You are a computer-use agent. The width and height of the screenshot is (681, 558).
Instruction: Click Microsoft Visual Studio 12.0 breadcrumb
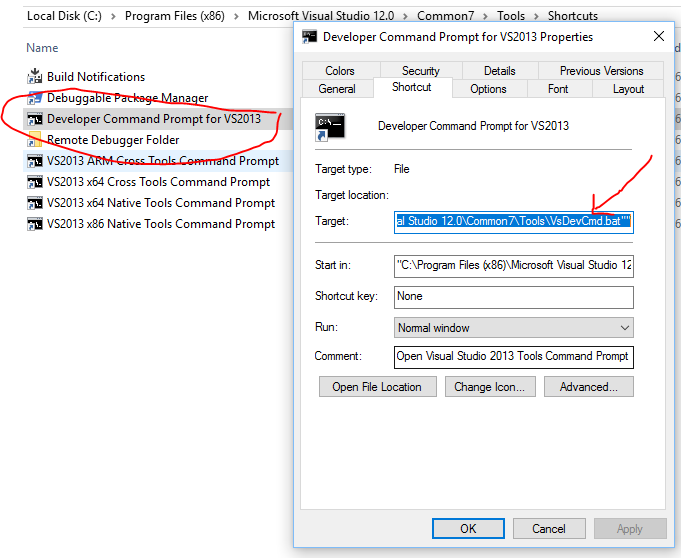tap(321, 16)
